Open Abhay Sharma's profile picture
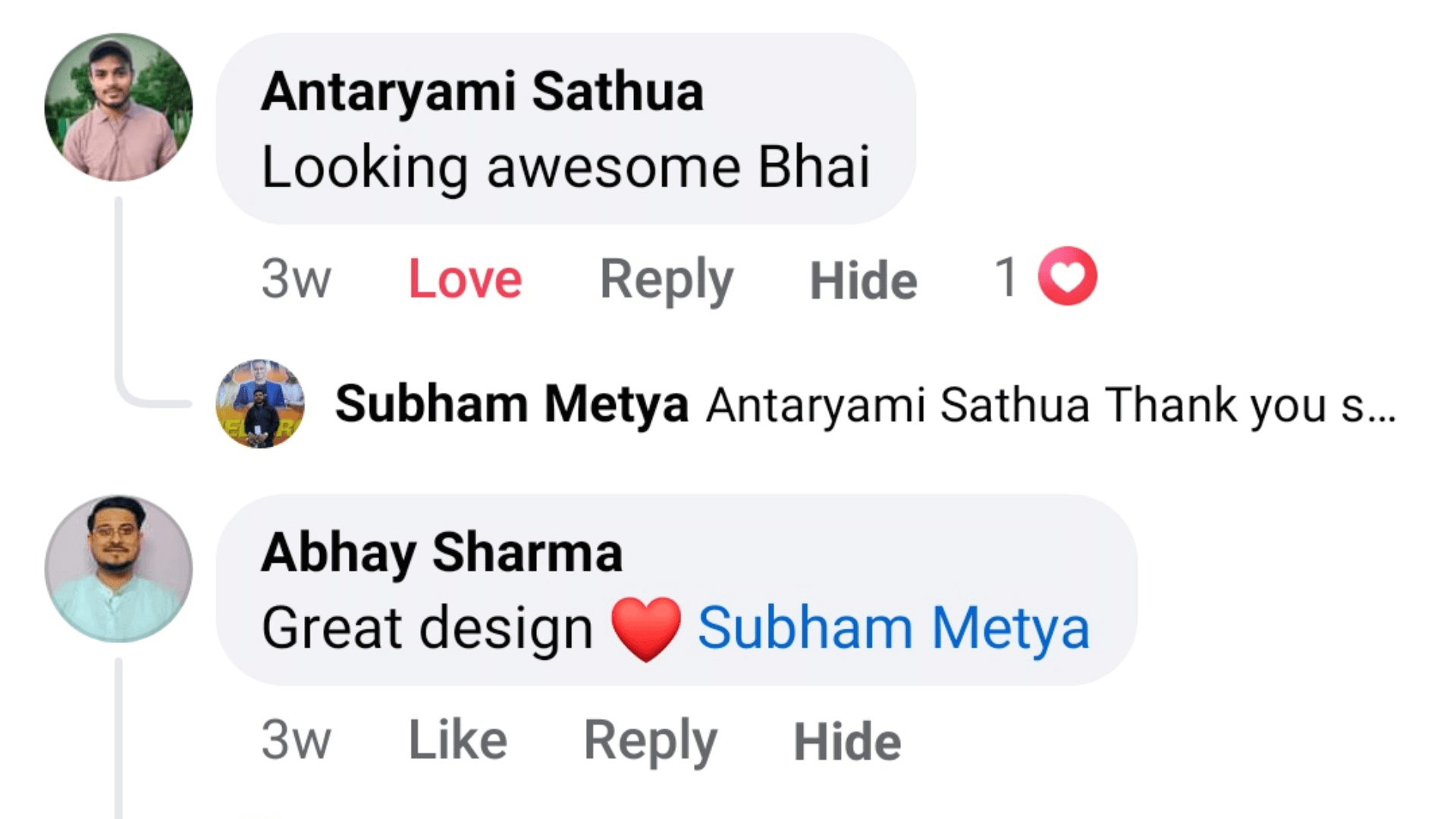The height and width of the screenshot is (819, 1456). (118, 569)
